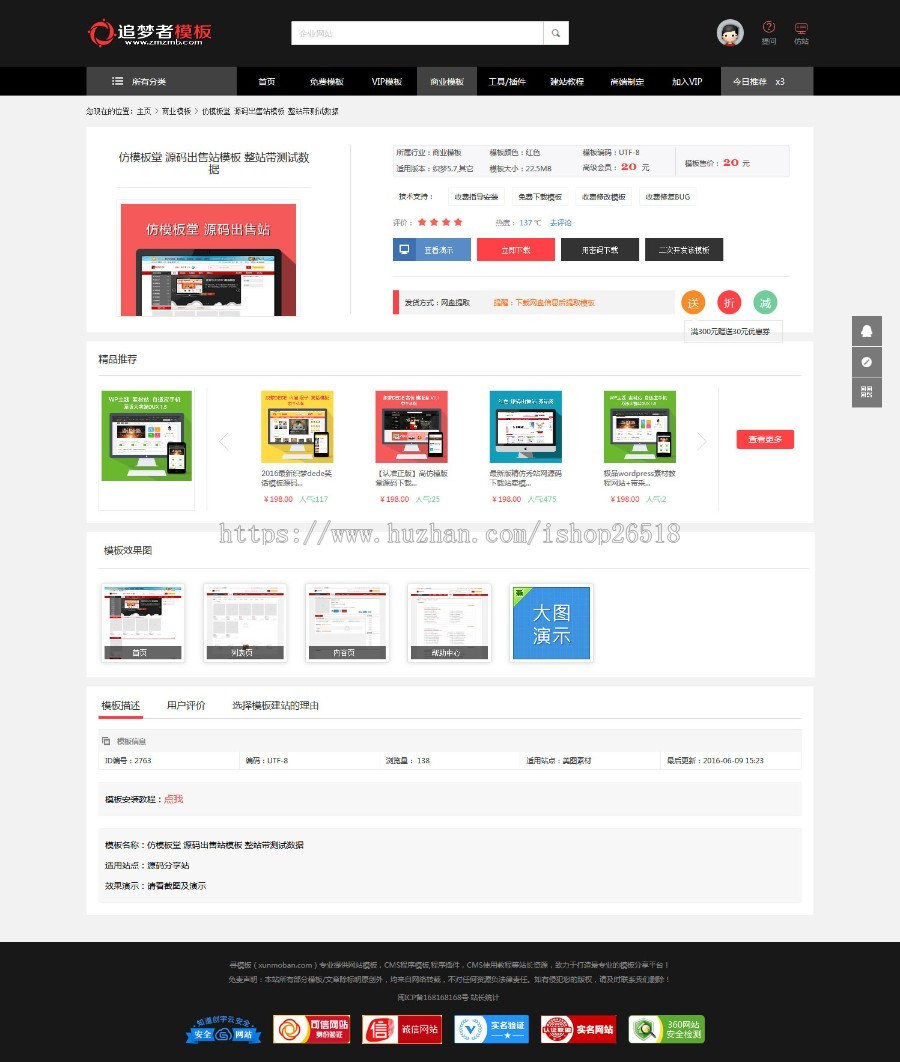Image resolution: width=900 pixels, height=1062 pixels.
Task: Open 工具/插件 navigation item
Action: (507, 81)
